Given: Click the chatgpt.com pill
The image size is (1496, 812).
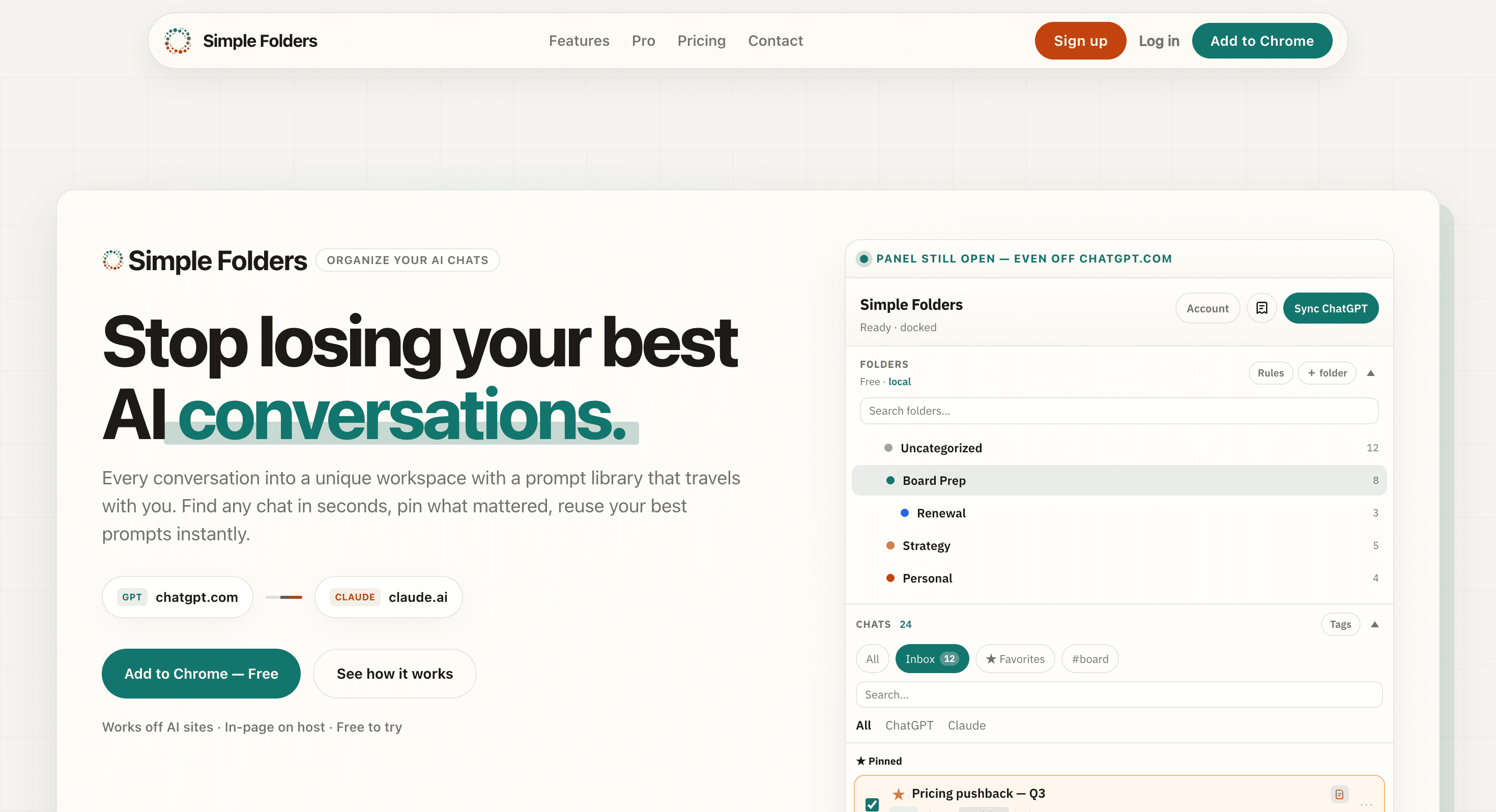Looking at the screenshot, I should [x=178, y=597].
